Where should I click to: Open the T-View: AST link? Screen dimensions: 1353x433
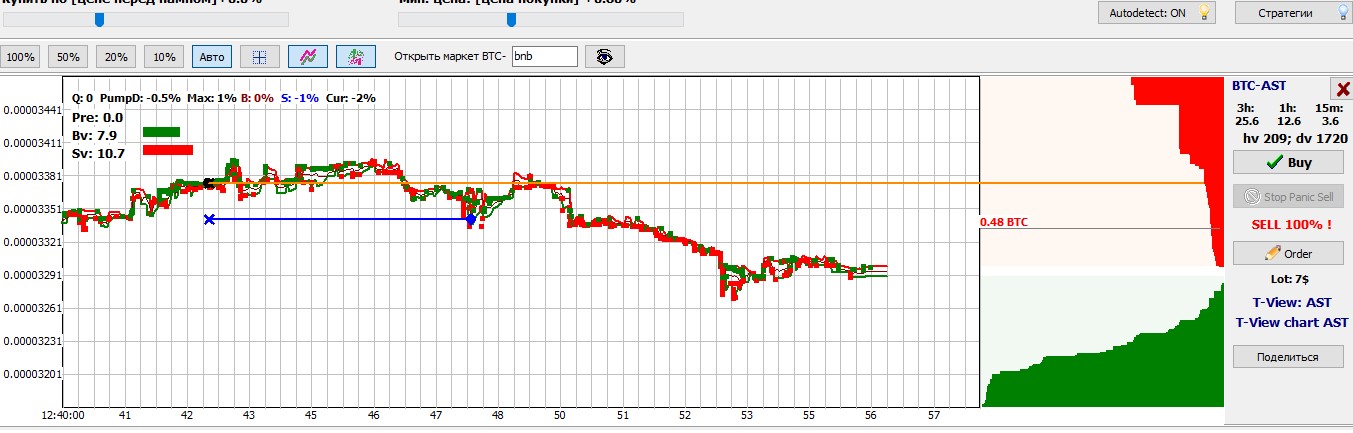[1291, 302]
